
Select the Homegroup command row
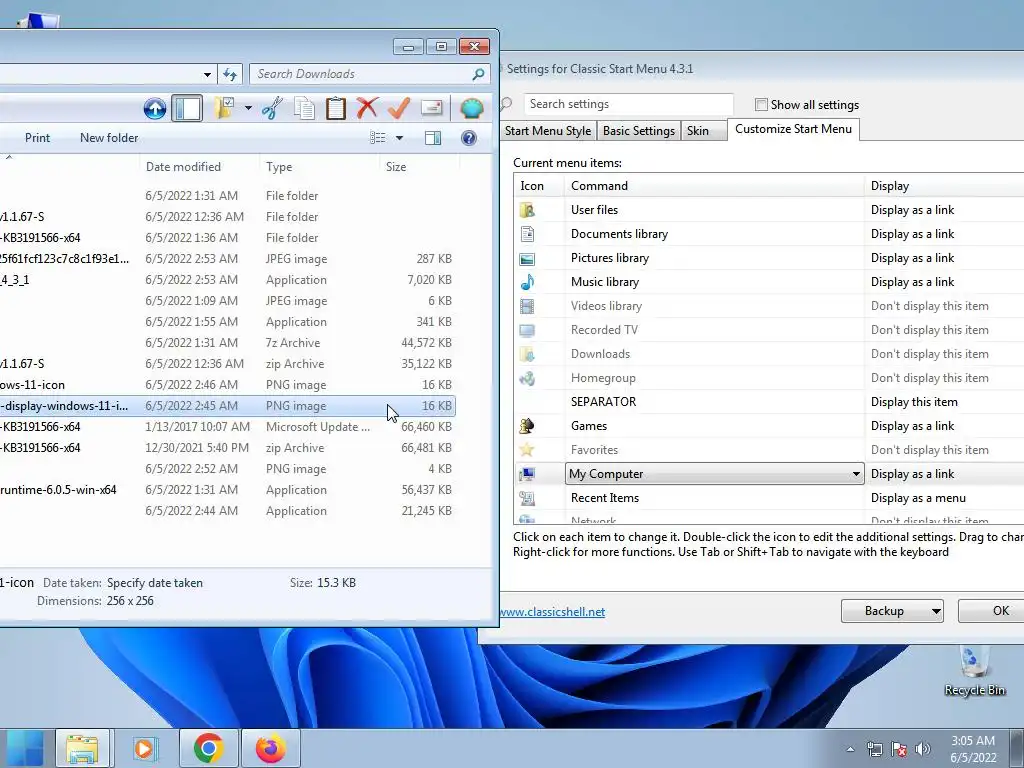(x=603, y=378)
